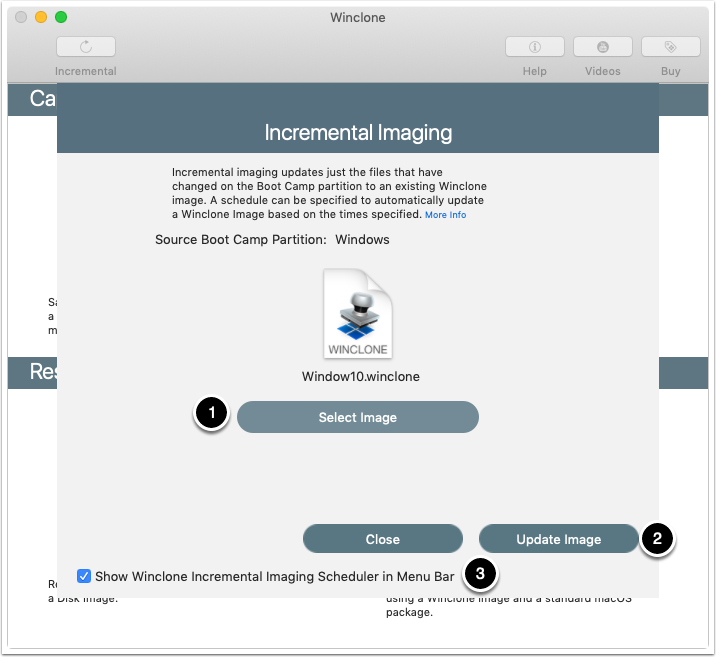Click the Update Image button

click(x=558, y=539)
